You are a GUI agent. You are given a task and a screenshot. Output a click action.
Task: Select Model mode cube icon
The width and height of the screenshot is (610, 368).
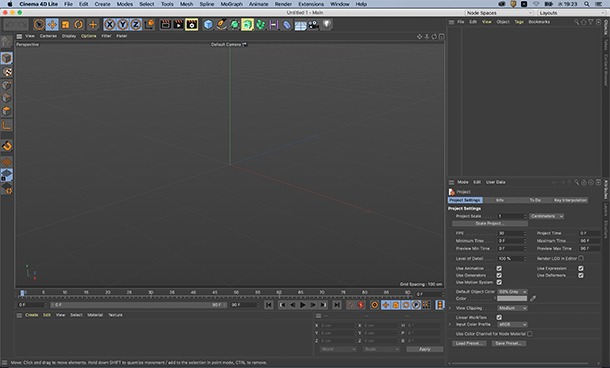(x=7, y=58)
